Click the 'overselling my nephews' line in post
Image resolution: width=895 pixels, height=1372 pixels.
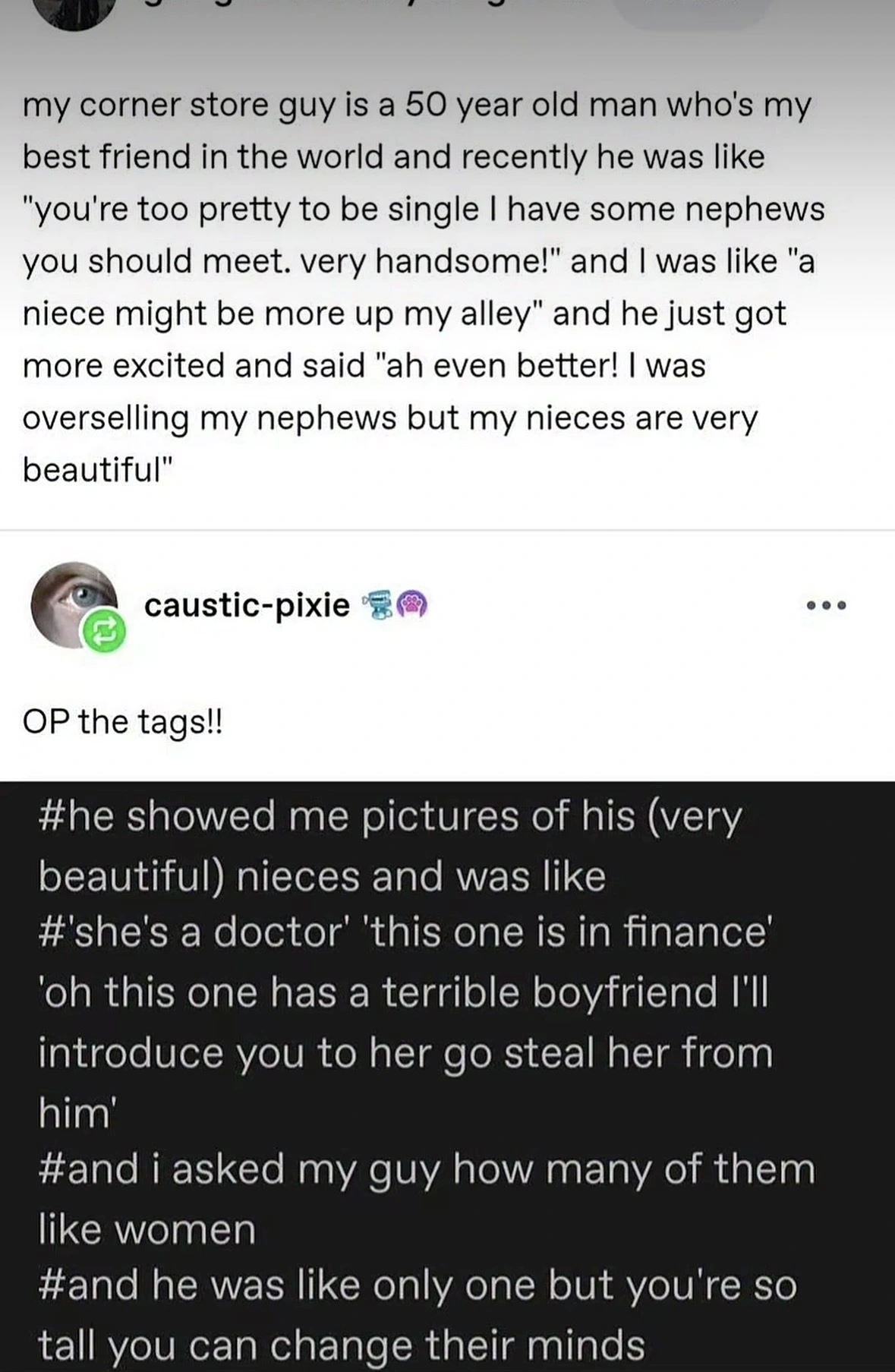(x=390, y=418)
